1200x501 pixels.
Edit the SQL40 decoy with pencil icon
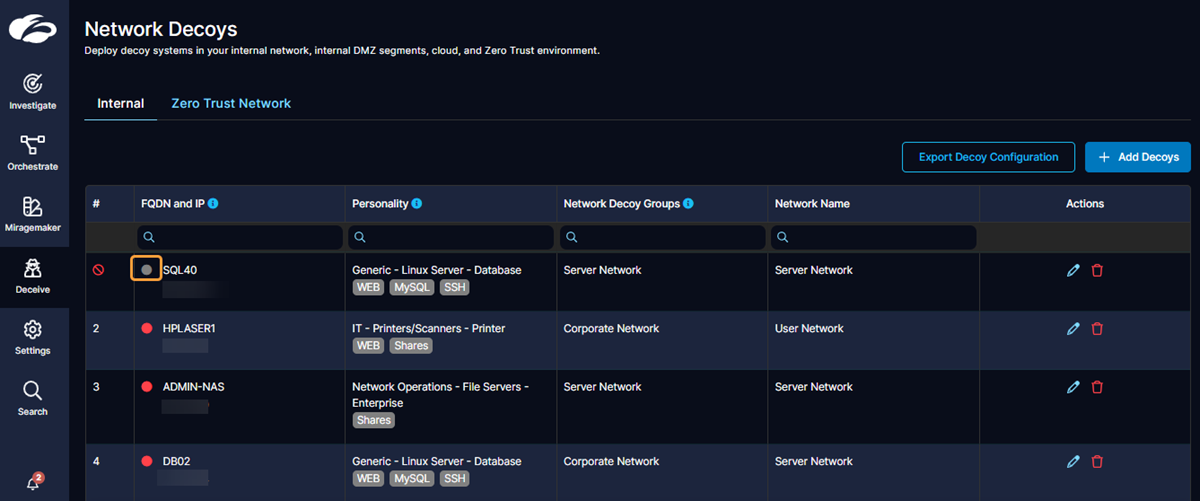[x=1073, y=270]
